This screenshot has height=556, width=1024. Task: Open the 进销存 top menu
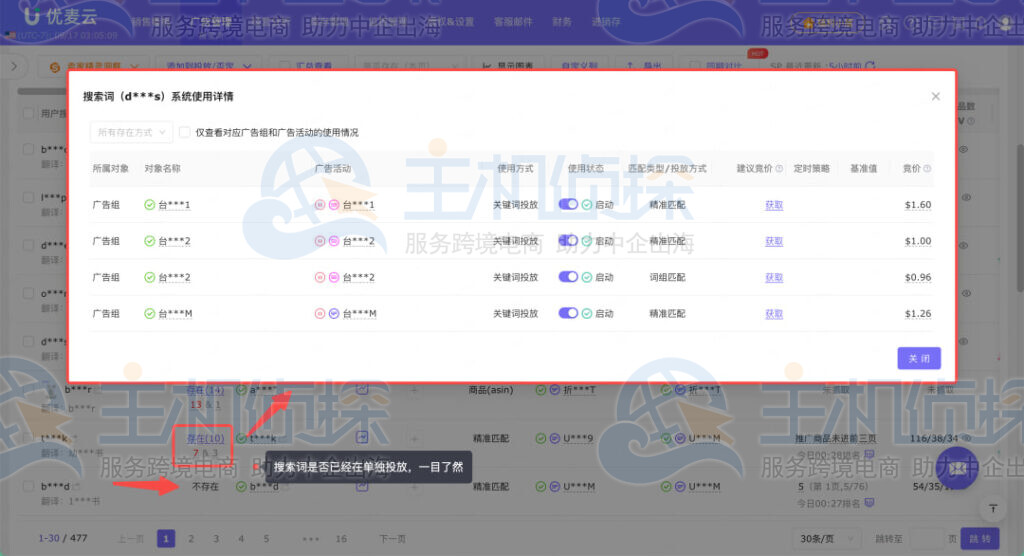tap(606, 22)
